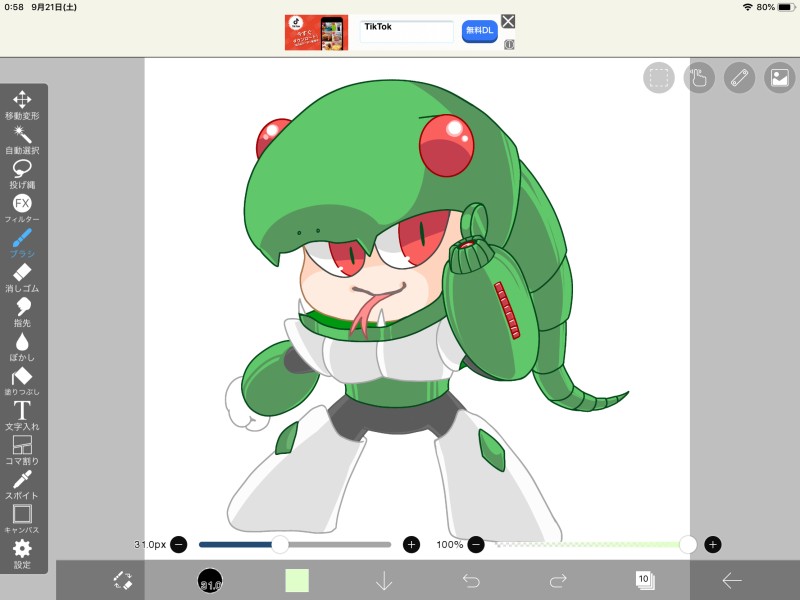Image resolution: width=800 pixels, height=600 pixels.
Task: Tap the back arrow button
Action: 732,581
